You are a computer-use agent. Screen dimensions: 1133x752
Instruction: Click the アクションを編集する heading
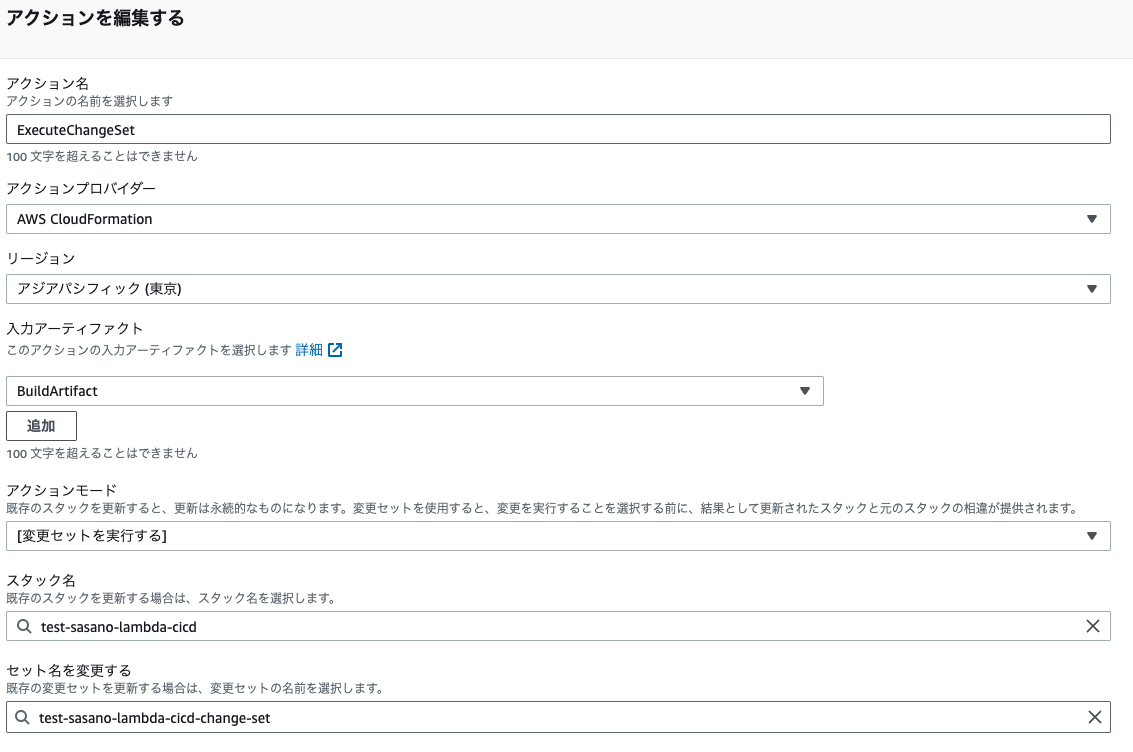[x=95, y=18]
